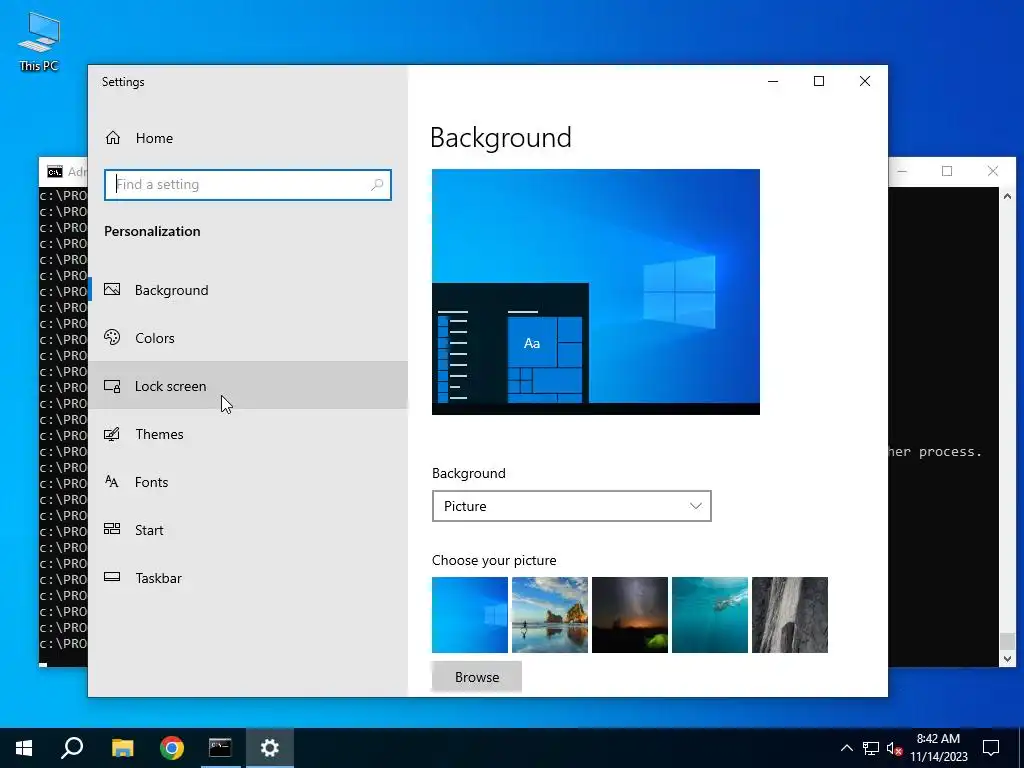The image size is (1024, 768).
Task: Click the Command Prompt scrollbar down arrow
Action: [1007, 659]
